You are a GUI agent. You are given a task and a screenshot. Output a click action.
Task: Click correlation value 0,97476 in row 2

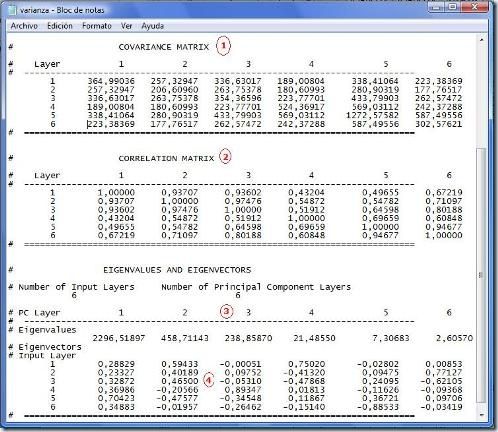click(243, 201)
